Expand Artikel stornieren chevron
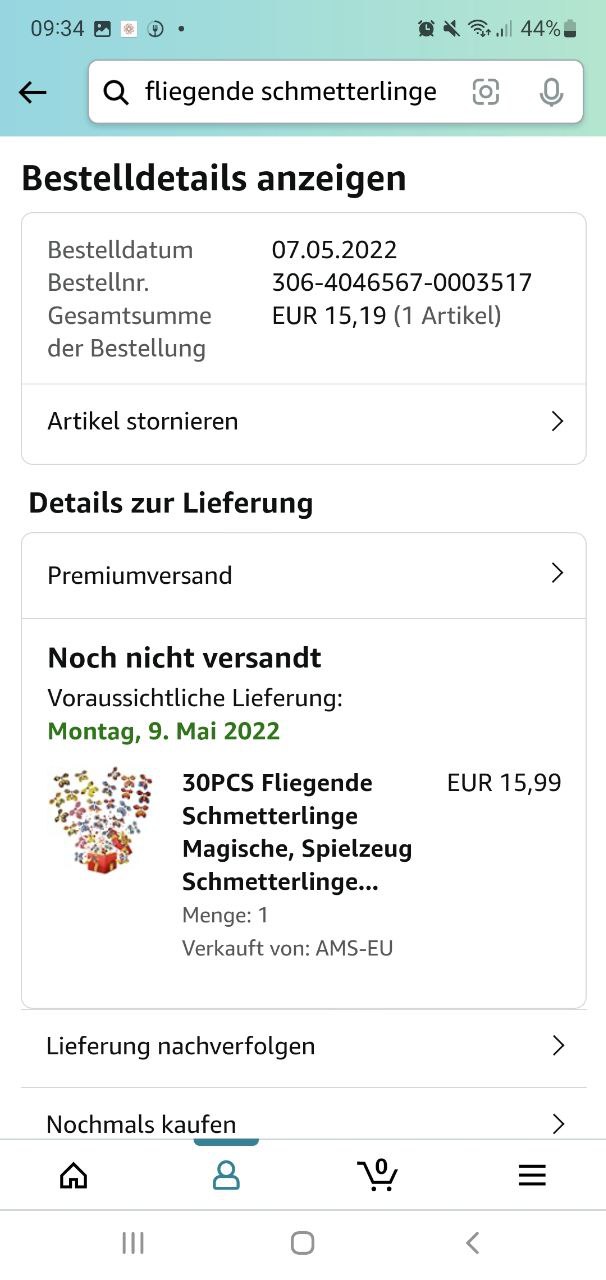This screenshot has width=606, height=1280. click(x=558, y=421)
